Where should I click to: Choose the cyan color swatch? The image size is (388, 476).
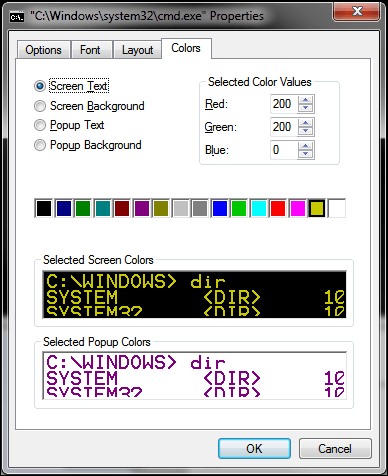point(259,209)
